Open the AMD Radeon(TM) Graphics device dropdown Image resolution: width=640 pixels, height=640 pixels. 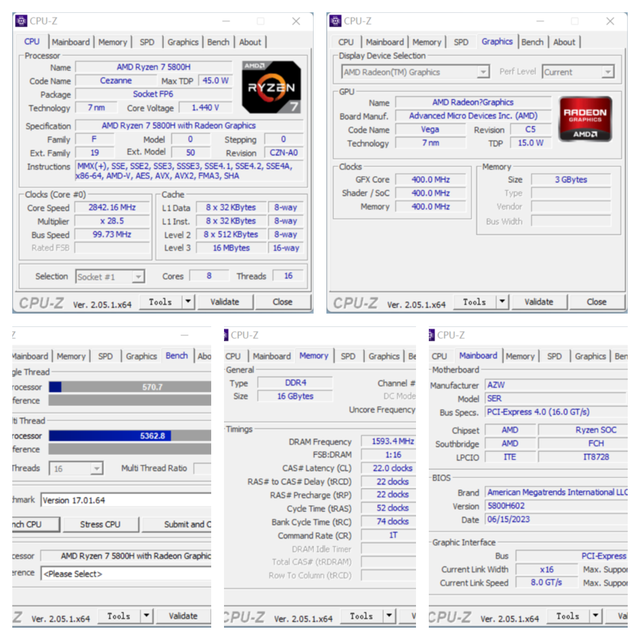[x=483, y=72]
